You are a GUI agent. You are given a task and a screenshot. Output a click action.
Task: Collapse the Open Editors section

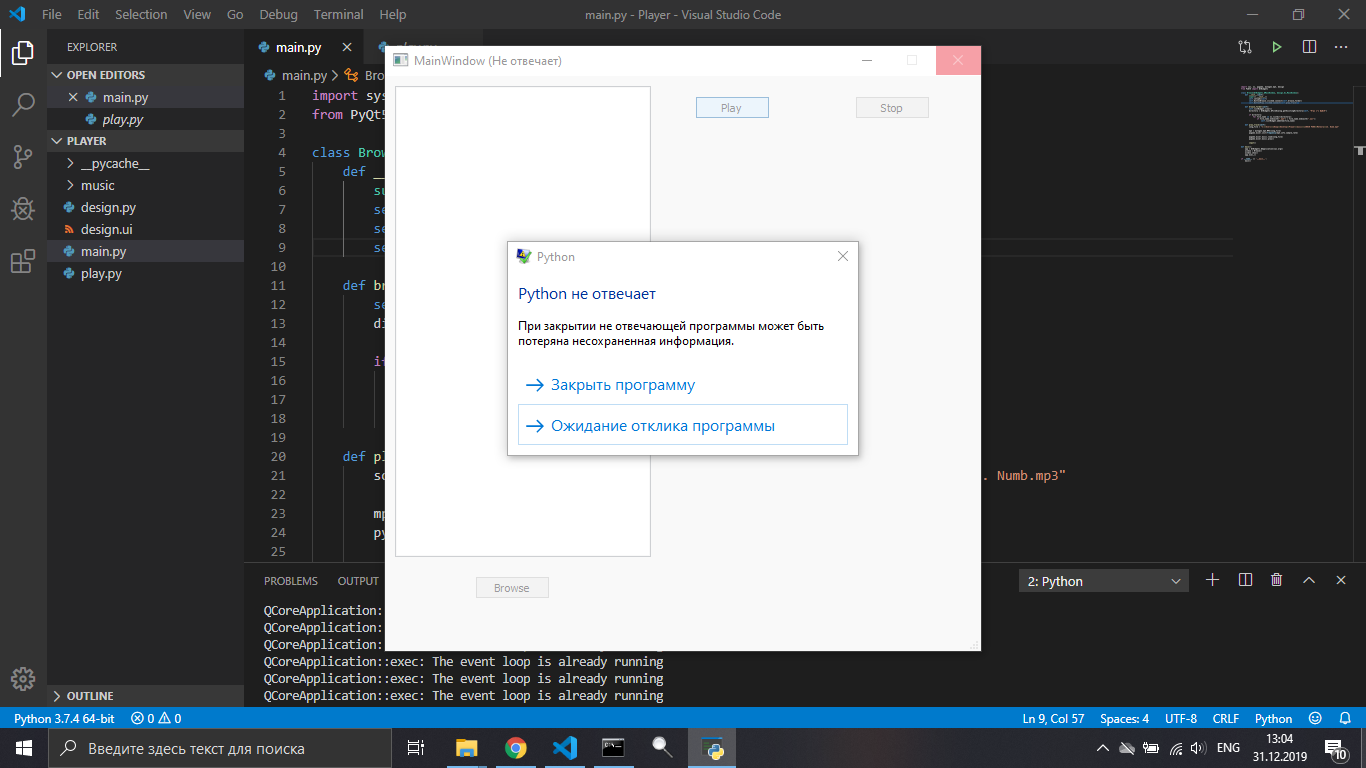pos(146,75)
